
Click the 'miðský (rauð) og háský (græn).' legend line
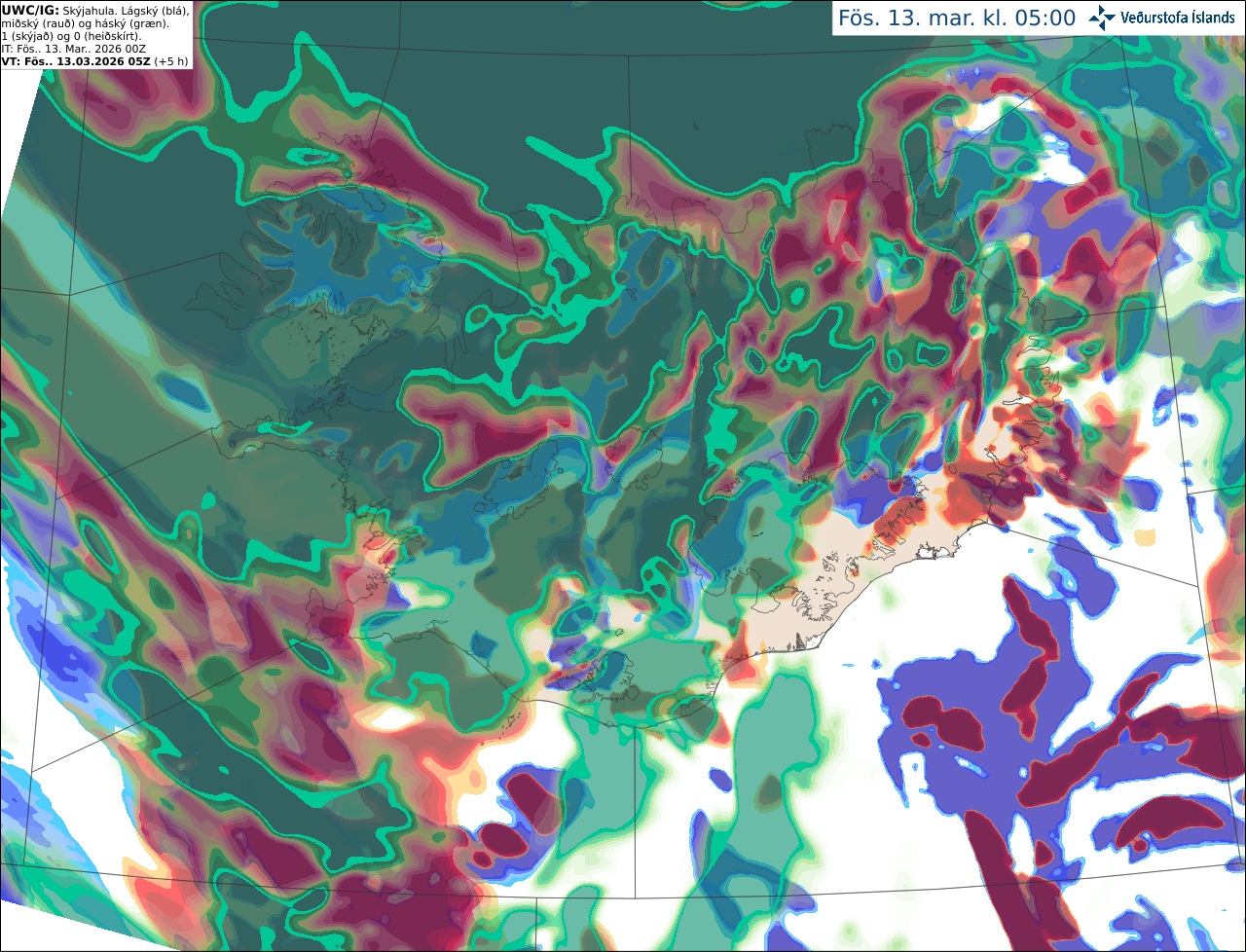[85, 23]
